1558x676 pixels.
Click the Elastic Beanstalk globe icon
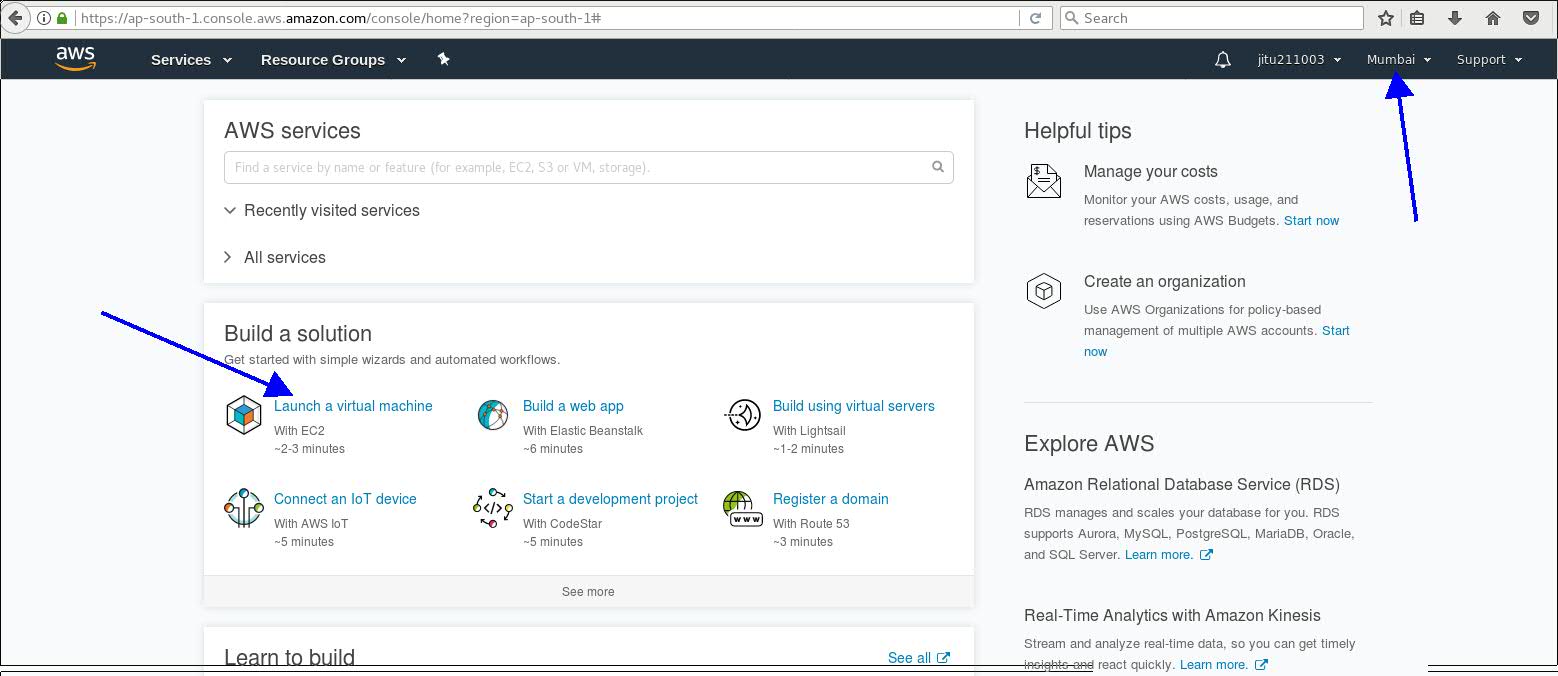pyautogui.click(x=493, y=415)
